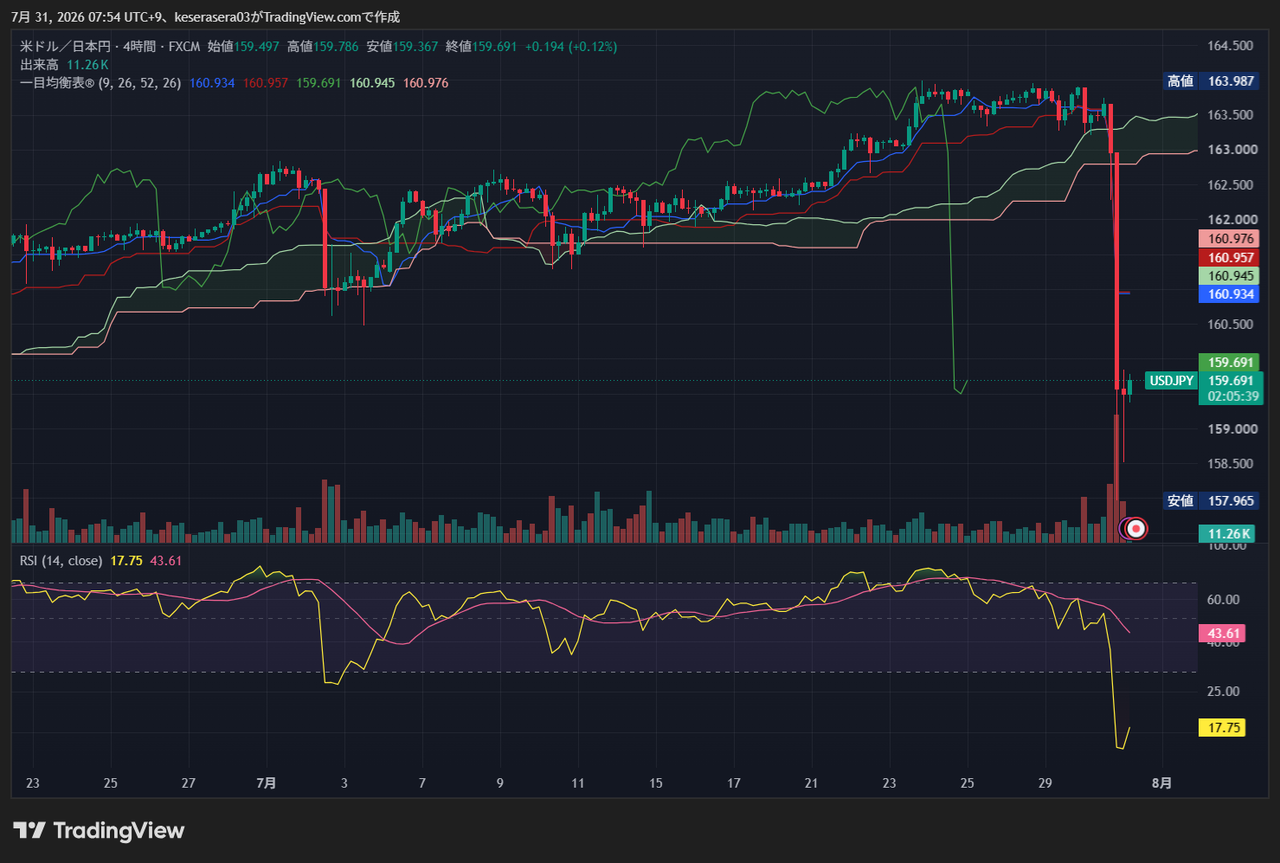Viewport: 1280px width, 863px height.
Task: Click the blue 160.934 price scale tag
Action: tap(1230, 294)
